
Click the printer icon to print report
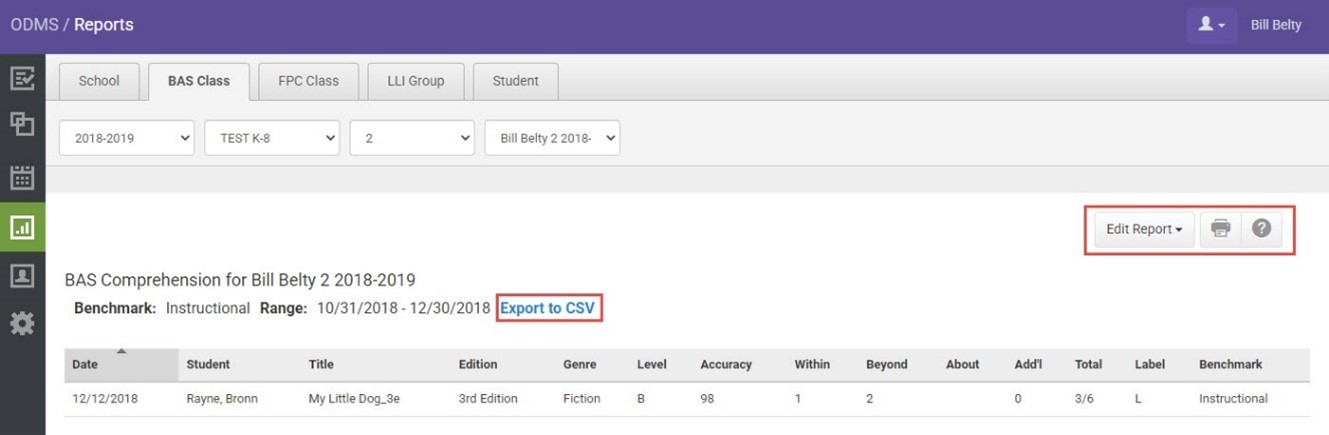click(x=1220, y=229)
